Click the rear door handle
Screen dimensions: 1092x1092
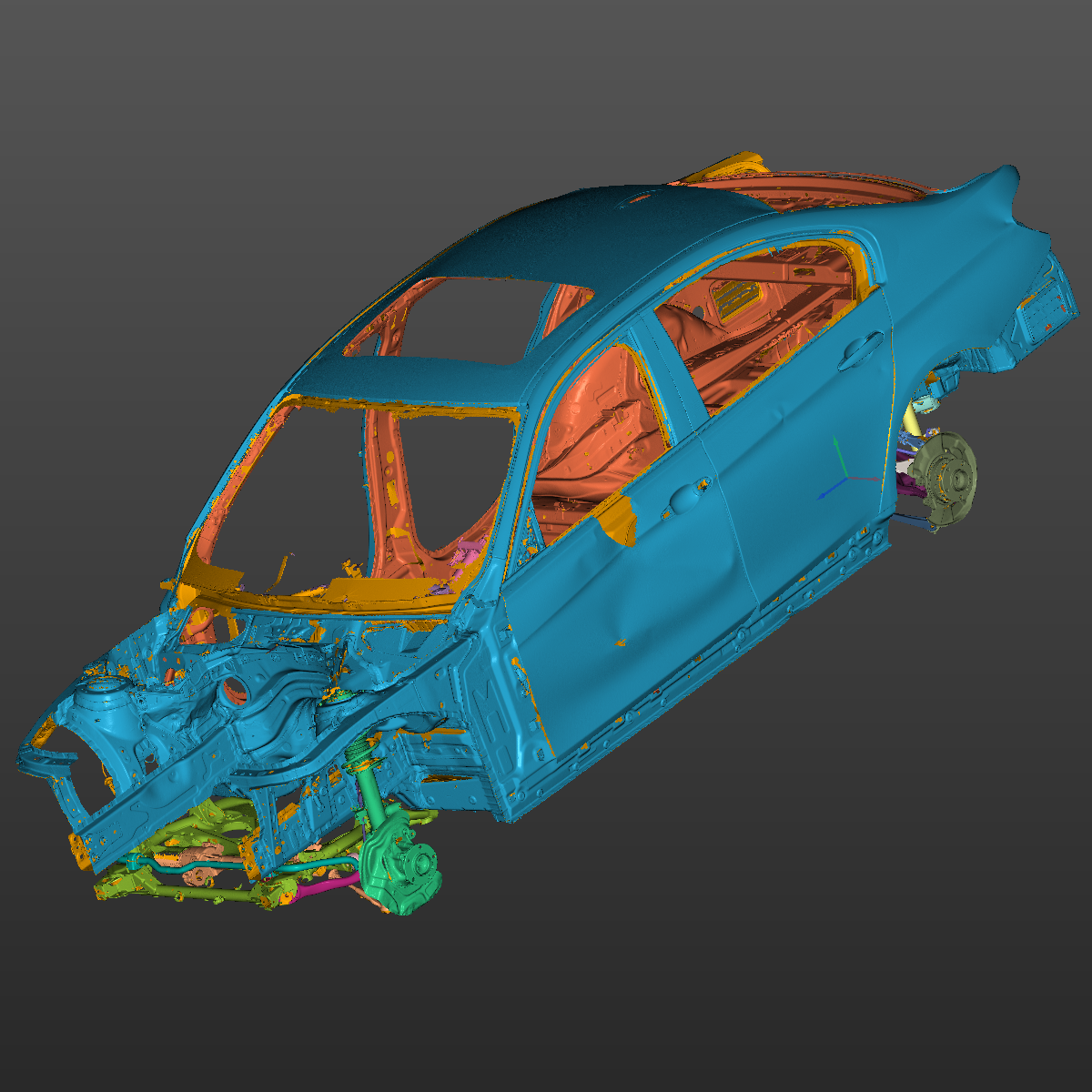coord(860,349)
